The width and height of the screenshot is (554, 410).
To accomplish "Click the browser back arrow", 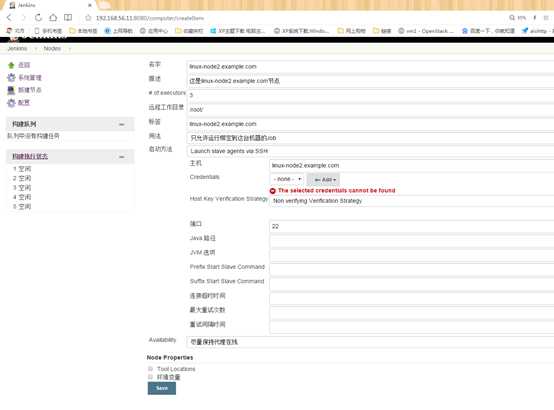I will click(10, 17).
